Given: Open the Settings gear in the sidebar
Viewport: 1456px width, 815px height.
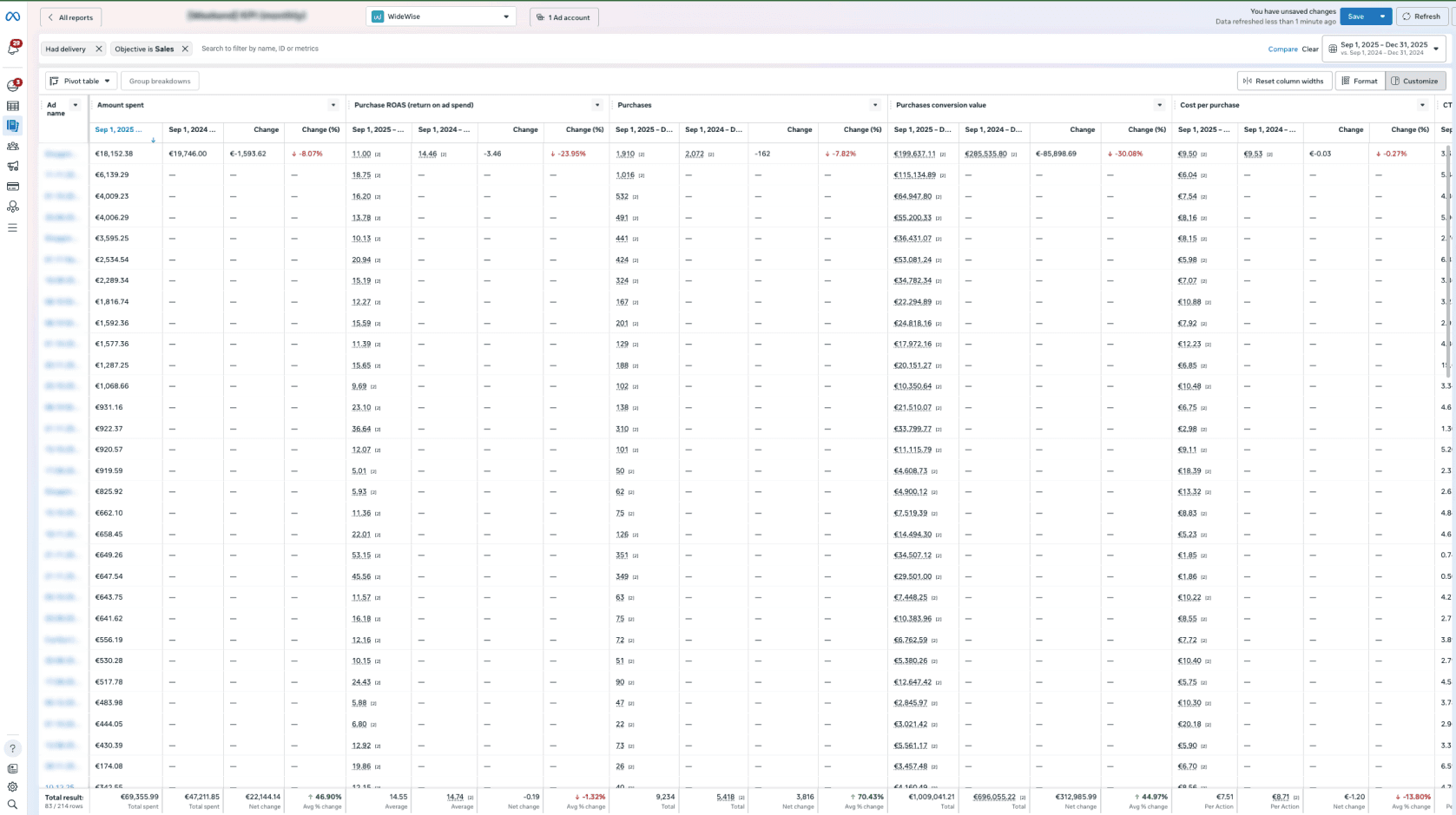Looking at the screenshot, I should (x=12, y=785).
